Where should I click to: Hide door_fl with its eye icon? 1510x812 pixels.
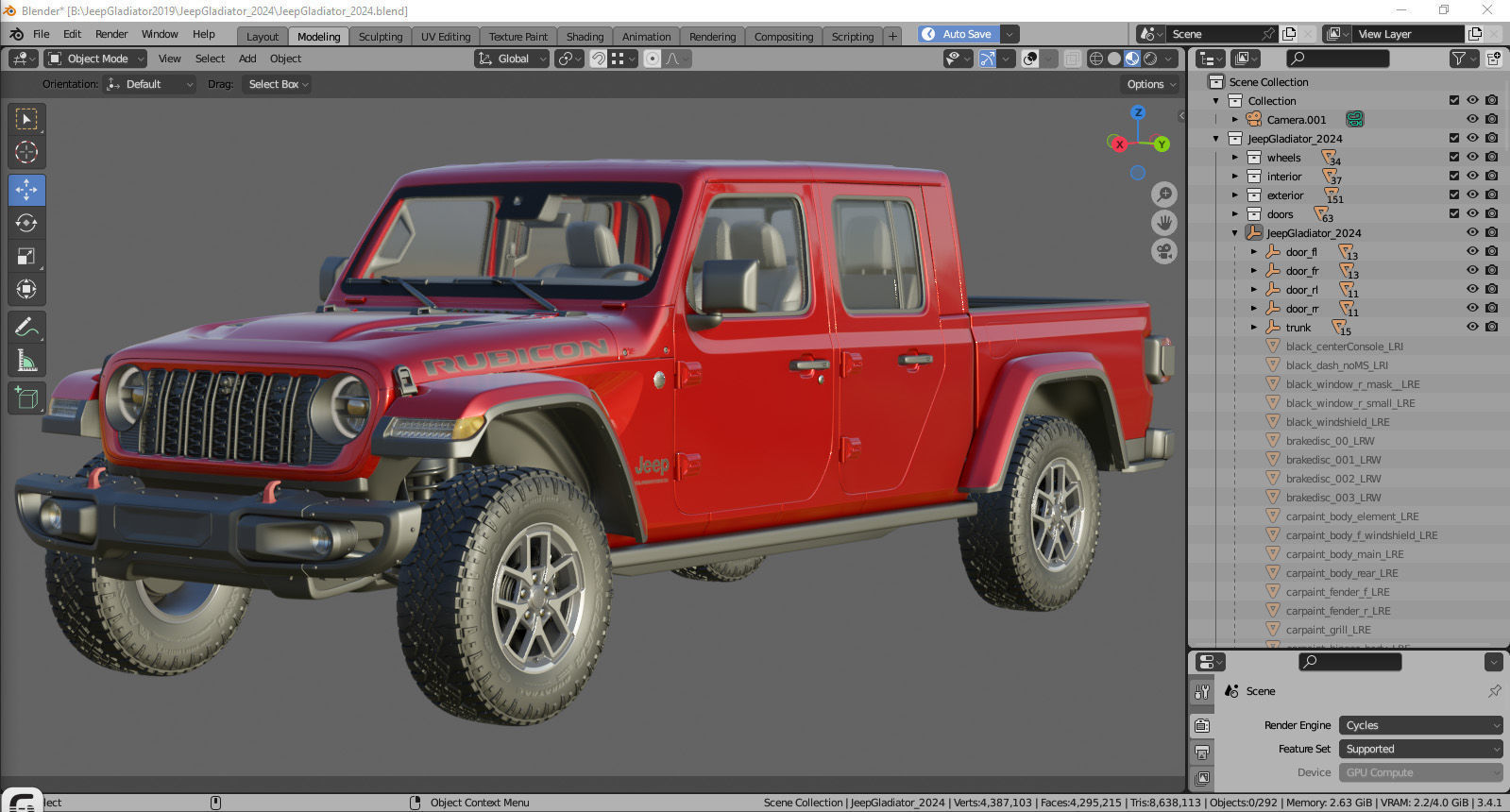1472,251
